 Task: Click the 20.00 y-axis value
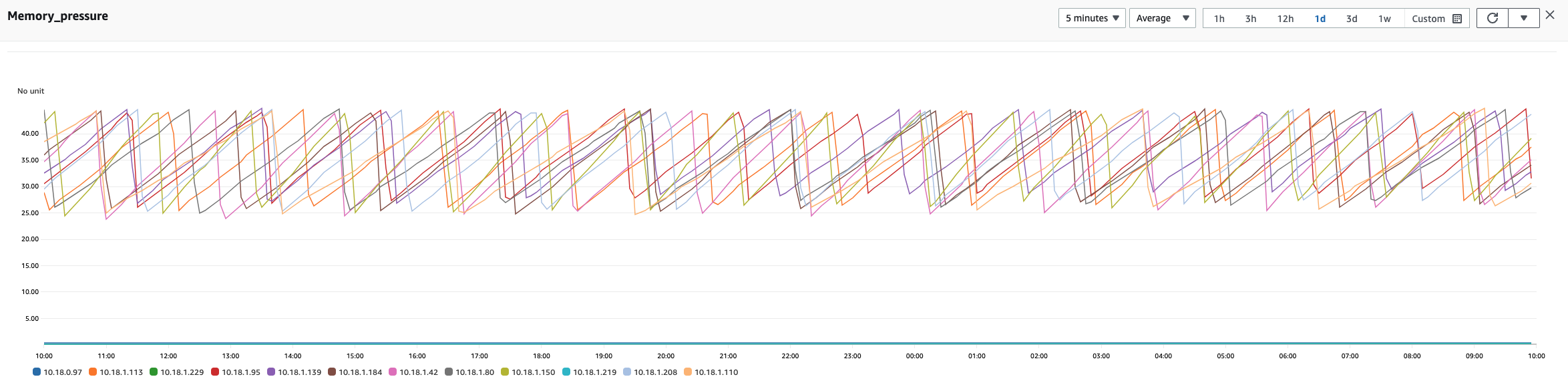point(30,239)
